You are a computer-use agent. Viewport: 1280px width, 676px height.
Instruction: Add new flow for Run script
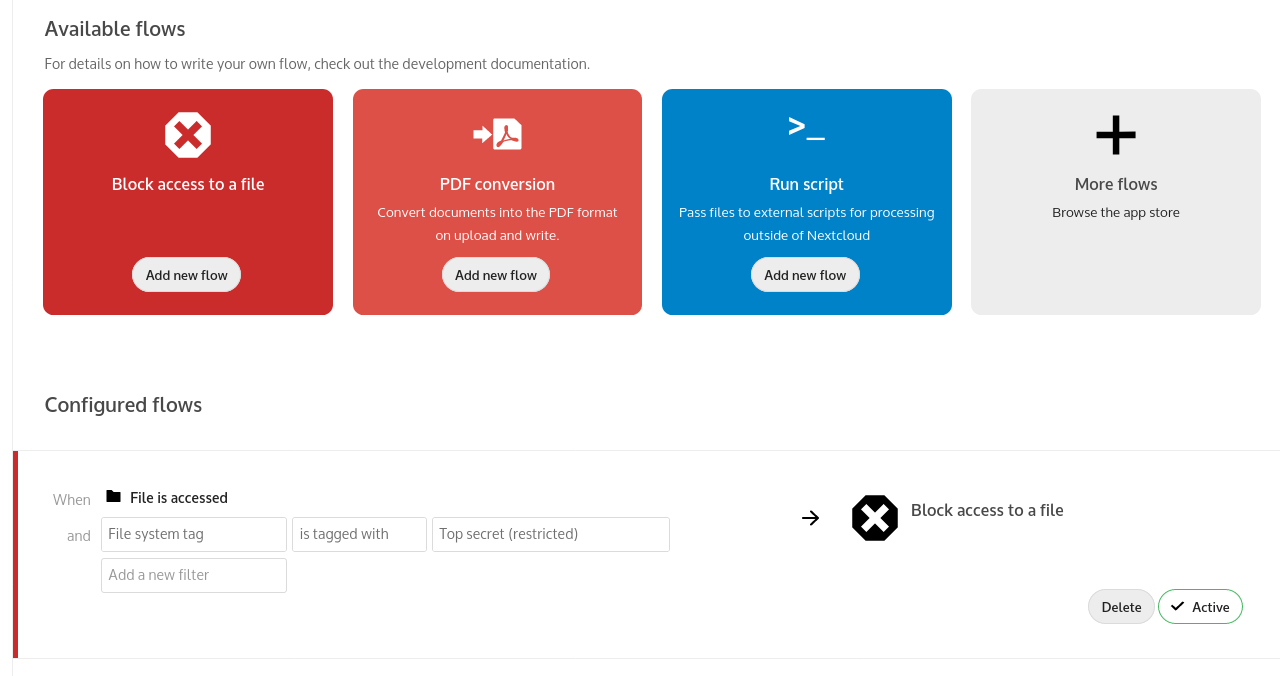click(805, 275)
